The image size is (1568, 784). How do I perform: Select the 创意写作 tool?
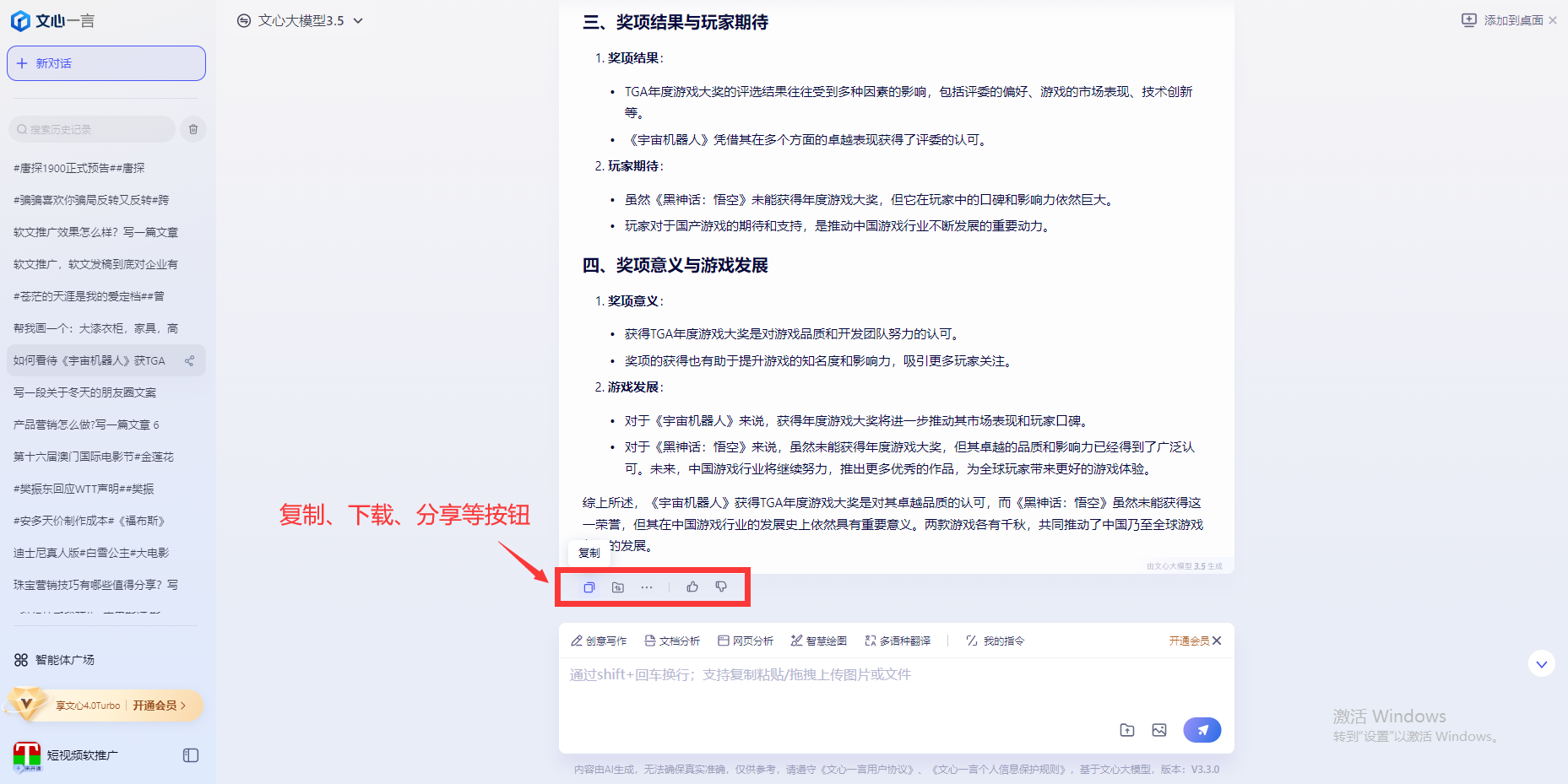point(599,641)
